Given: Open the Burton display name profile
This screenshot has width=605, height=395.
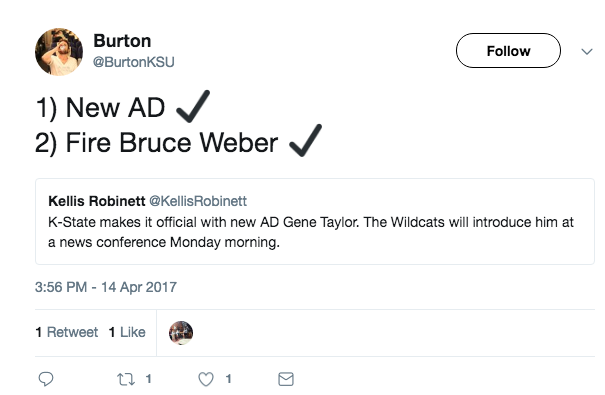Looking at the screenshot, I should point(122,41).
